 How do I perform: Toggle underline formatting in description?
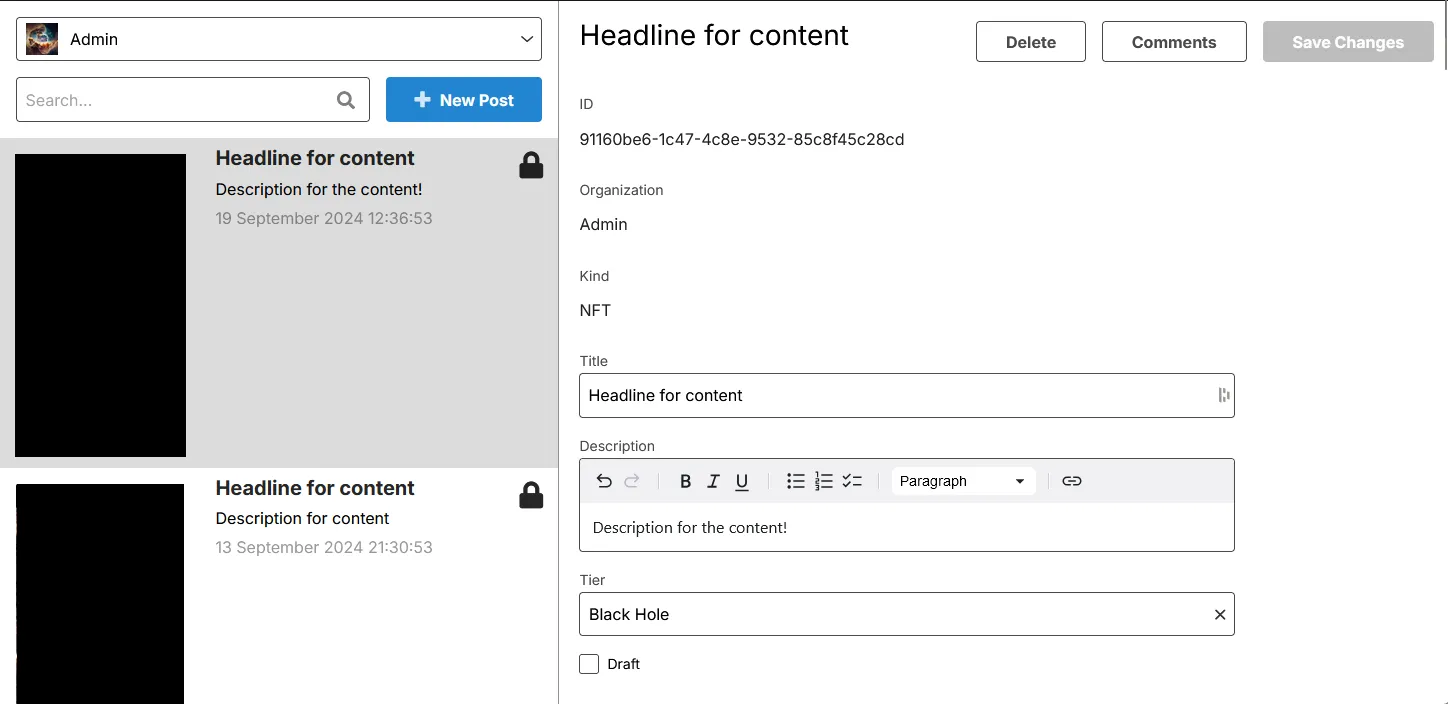coord(742,481)
